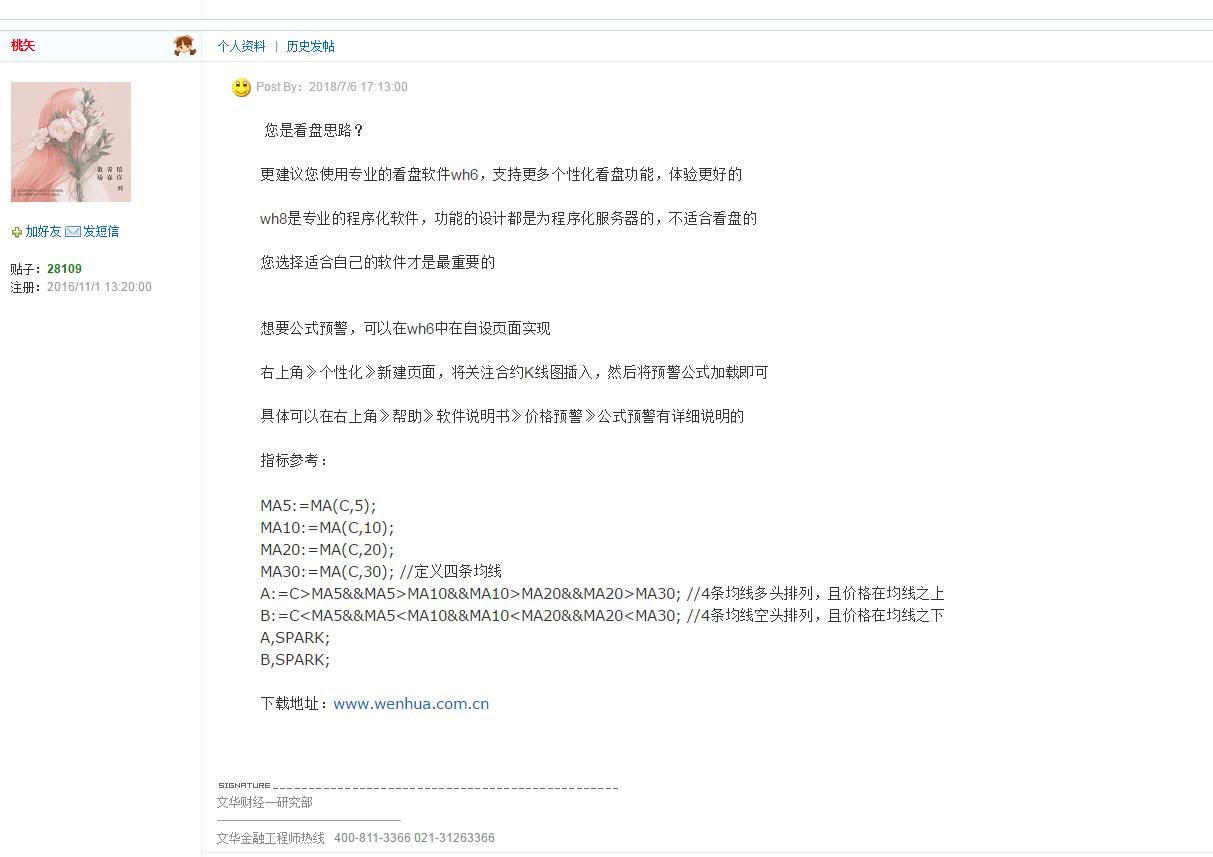Click the line starting 更建议您使用专业的看盘软件wh6

point(501,175)
